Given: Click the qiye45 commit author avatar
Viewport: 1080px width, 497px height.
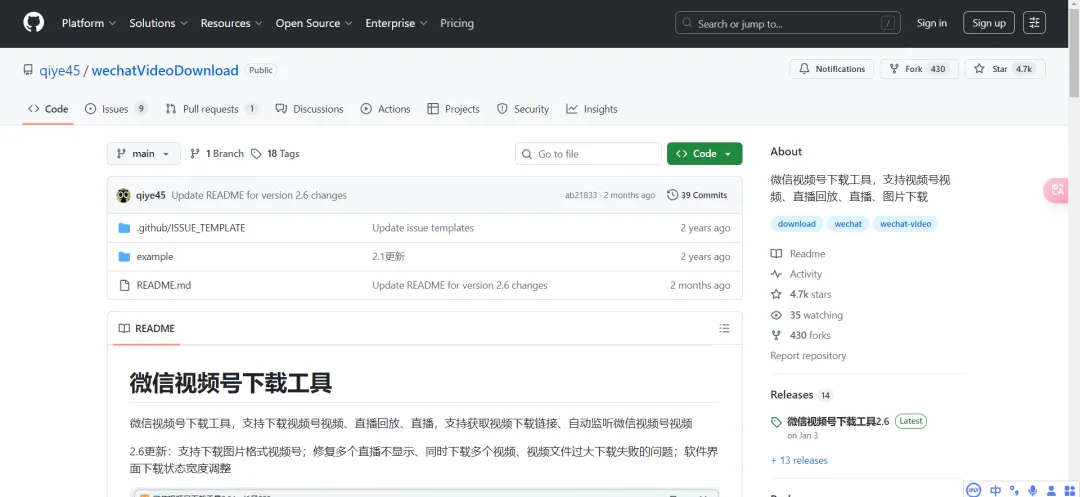Looking at the screenshot, I should click(x=124, y=195).
